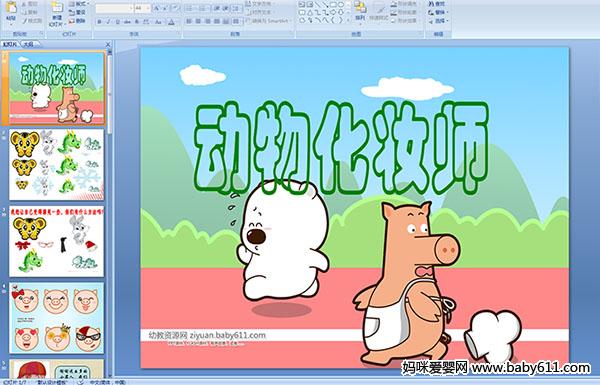The width and height of the screenshot is (600, 385).
Task: Click the Replace icon in the editing group
Action: (437, 12)
